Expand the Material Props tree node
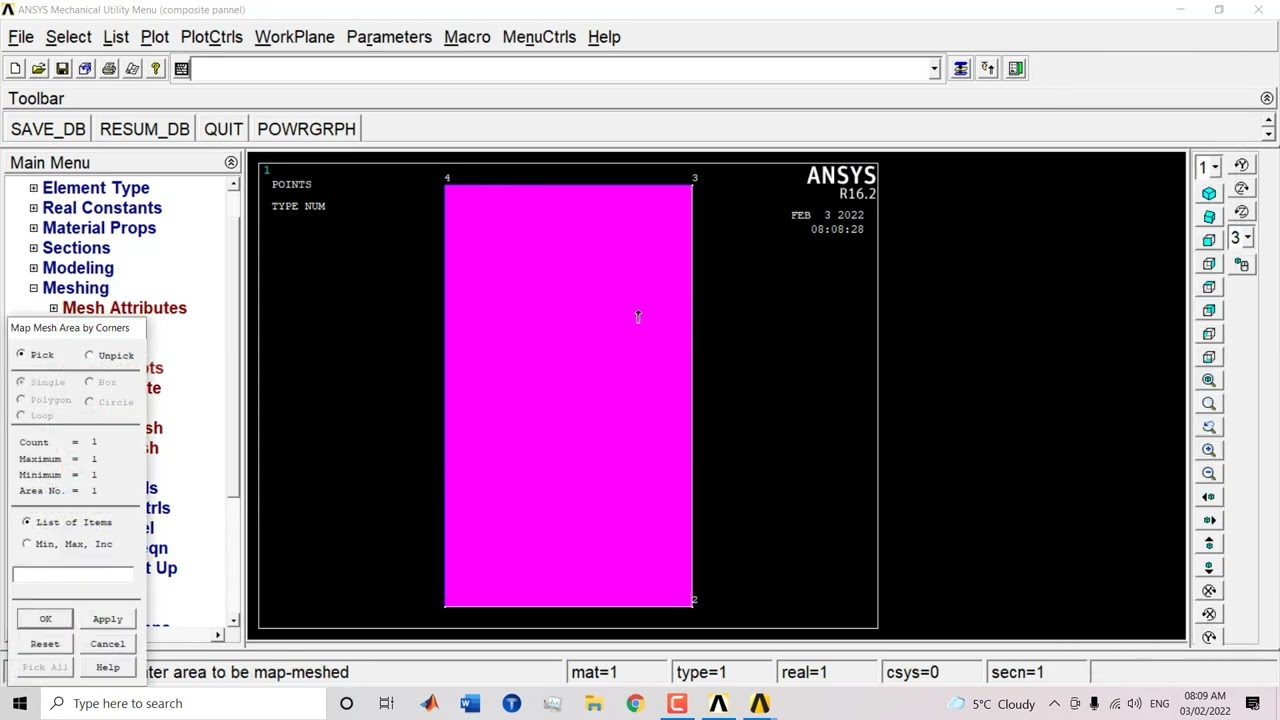The height and width of the screenshot is (720, 1280). tap(34, 228)
